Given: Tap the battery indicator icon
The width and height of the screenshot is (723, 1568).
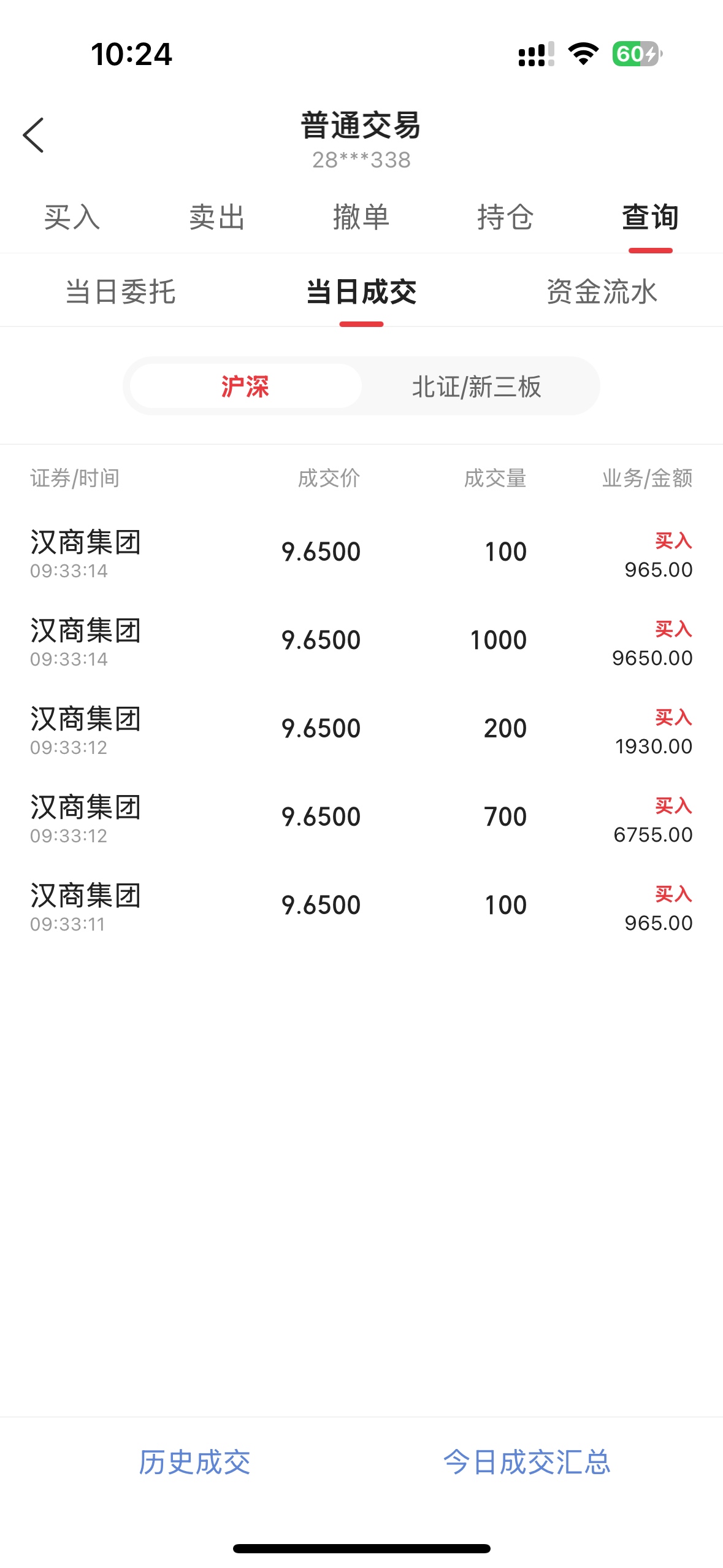Looking at the screenshot, I should click(x=637, y=54).
